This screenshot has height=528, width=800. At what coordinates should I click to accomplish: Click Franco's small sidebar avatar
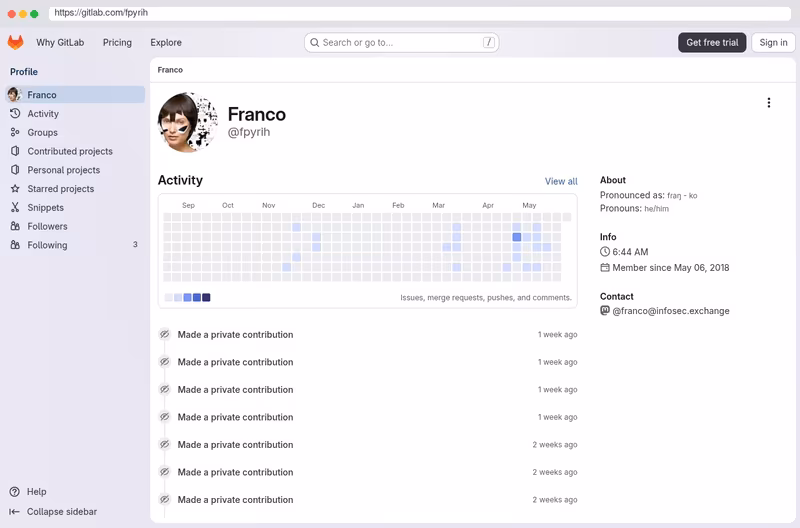point(14,94)
